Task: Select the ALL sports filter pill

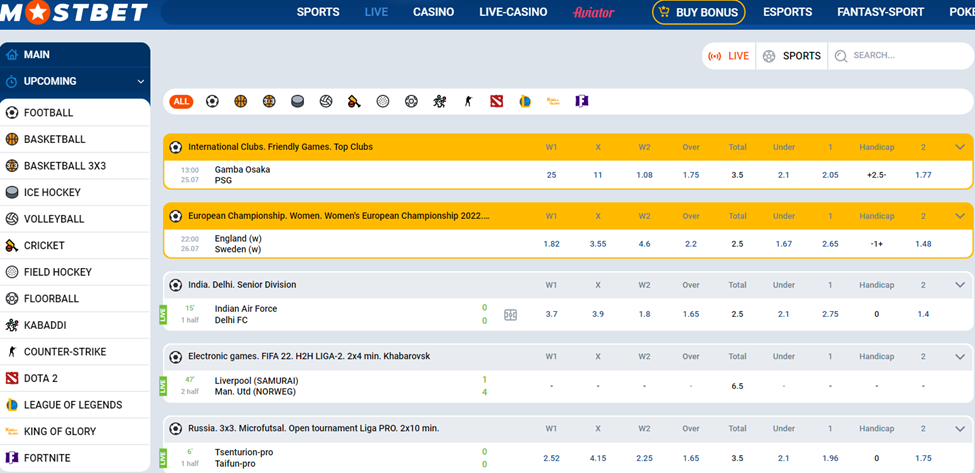Action: [182, 101]
